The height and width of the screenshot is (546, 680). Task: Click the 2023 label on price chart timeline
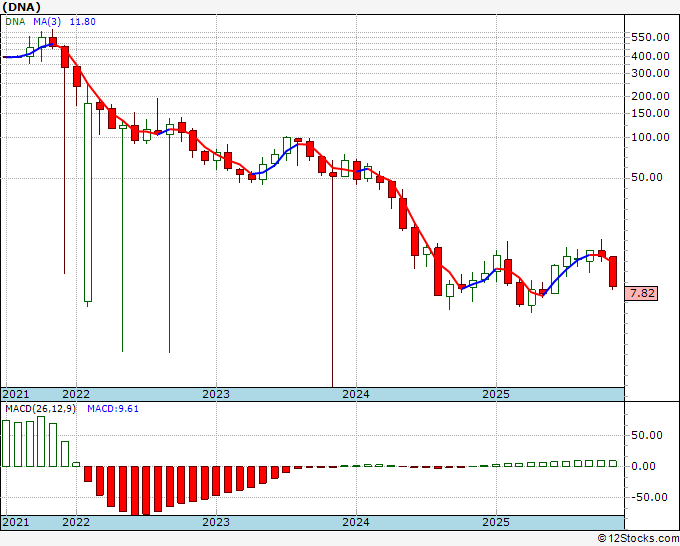(x=216, y=394)
